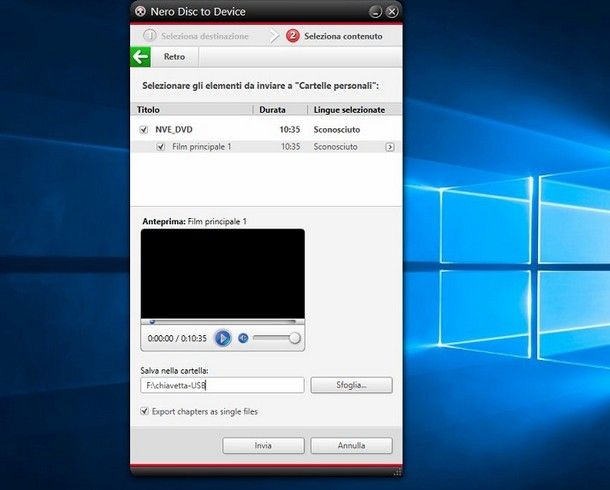The width and height of the screenshot is (610, 490).
Task: Toggle Export chapters as single files
Action: click(144, 411)
